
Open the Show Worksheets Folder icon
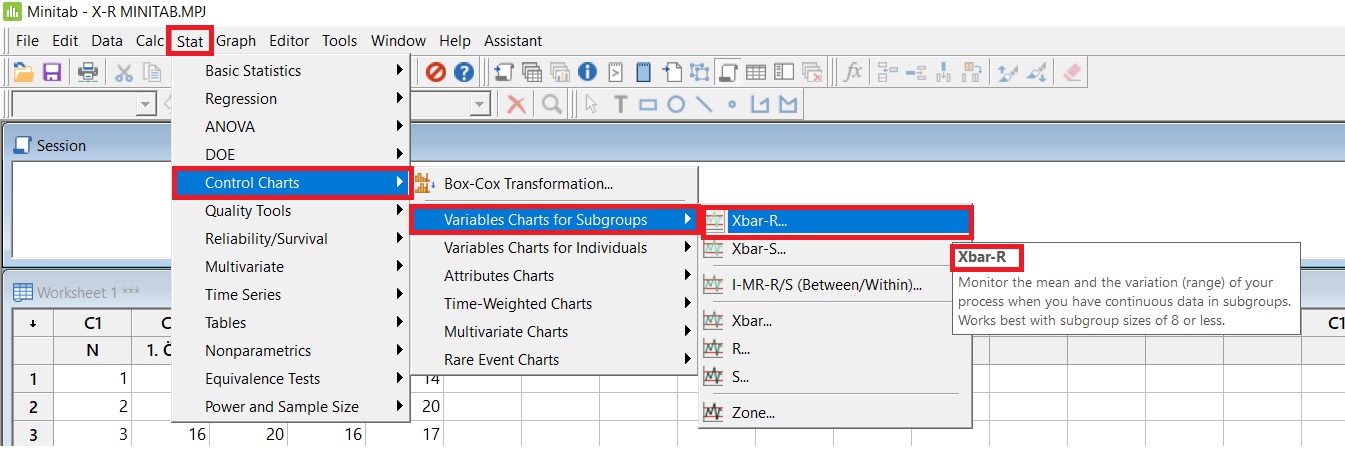click(531, 72)
